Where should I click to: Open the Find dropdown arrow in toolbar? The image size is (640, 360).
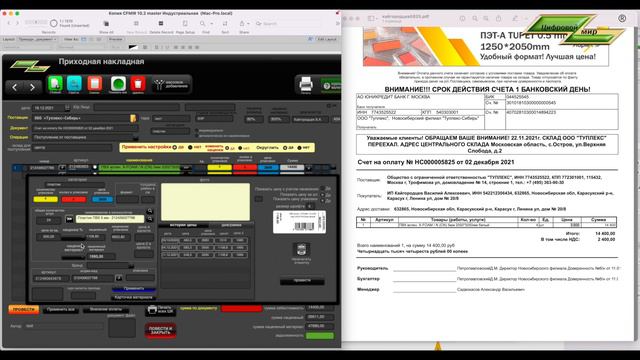[x=211, y=24]
